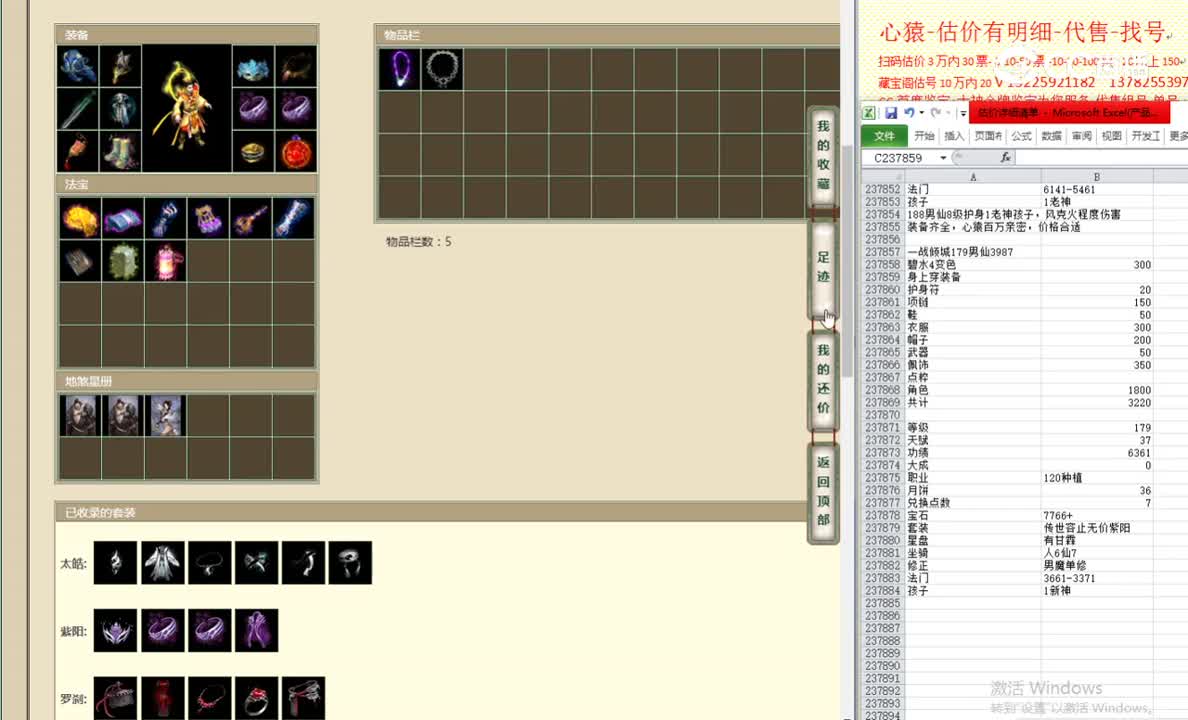Click the purple mask icon in the 紫阳 set
This screenshot has height=720, width=1188.
(116, 630)
